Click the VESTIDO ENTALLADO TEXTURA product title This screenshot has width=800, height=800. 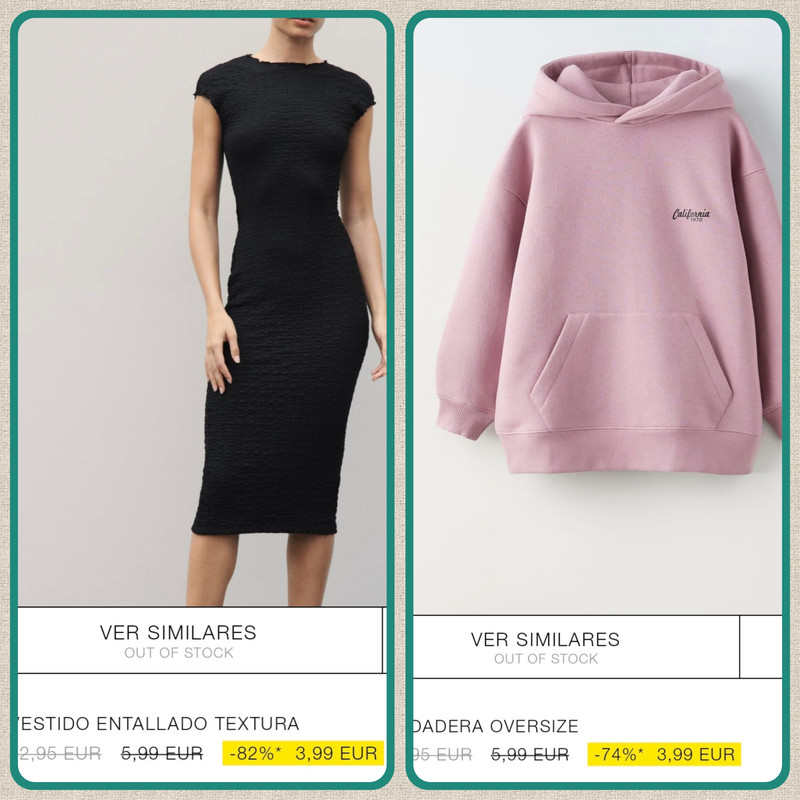pyautogui.click(x=159, y=723)
